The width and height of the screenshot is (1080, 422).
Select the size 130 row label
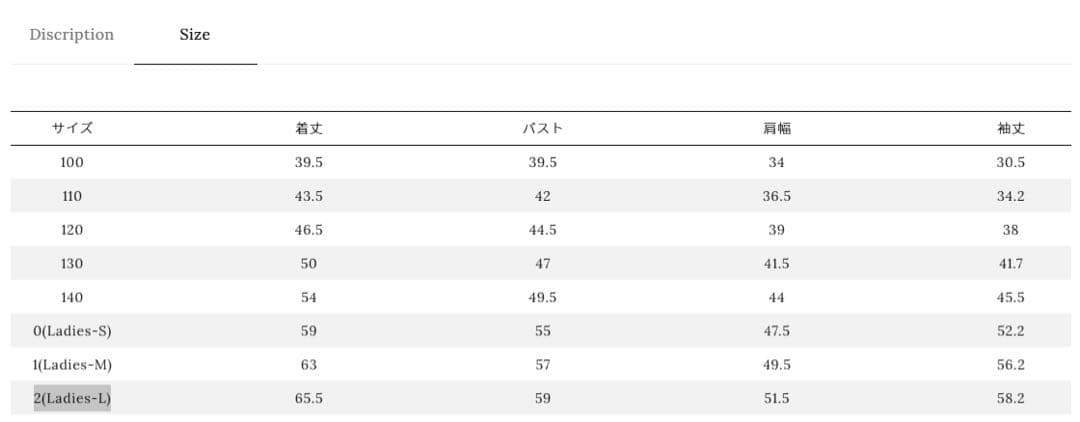coord(72,264)
